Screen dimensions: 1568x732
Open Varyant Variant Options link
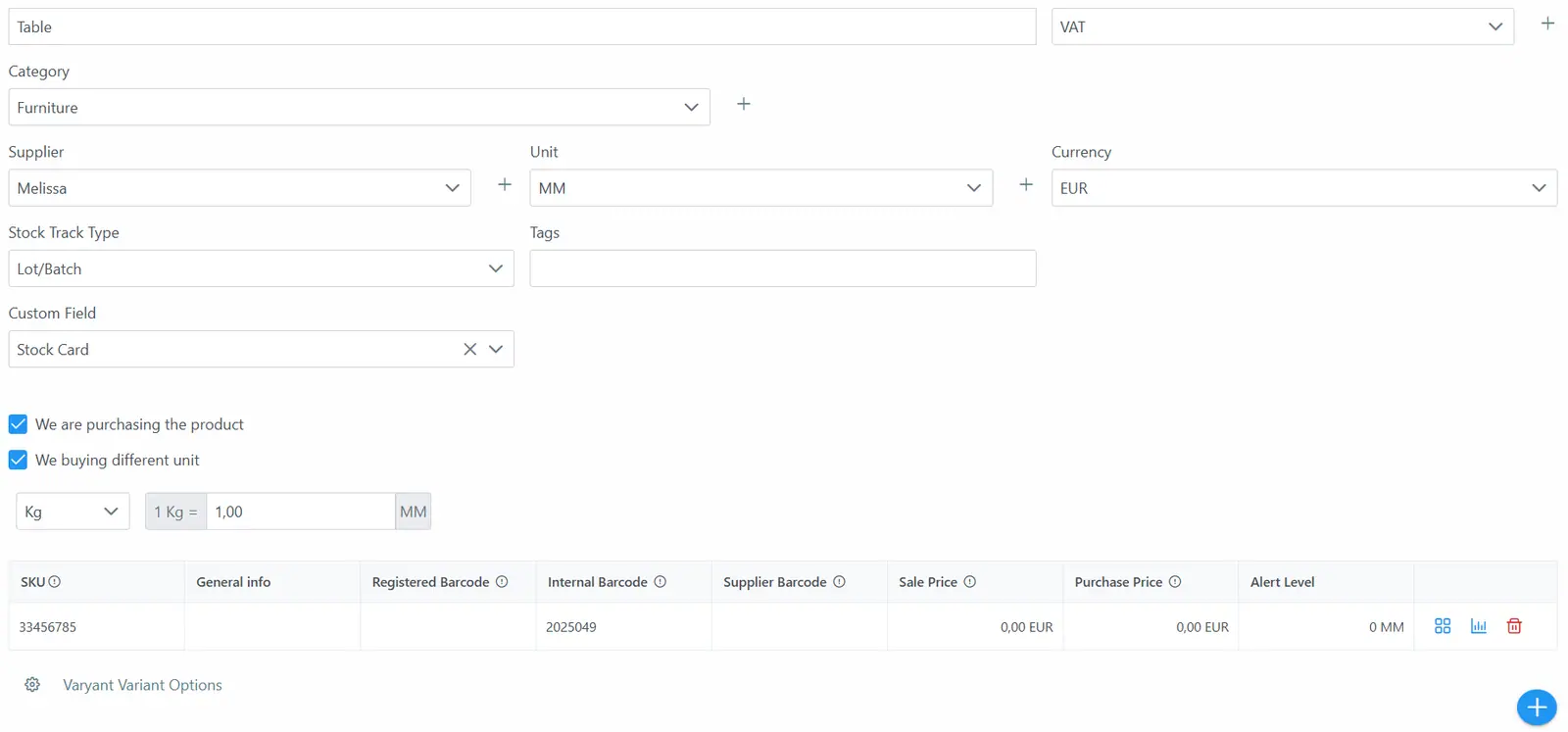click(142, 685)
